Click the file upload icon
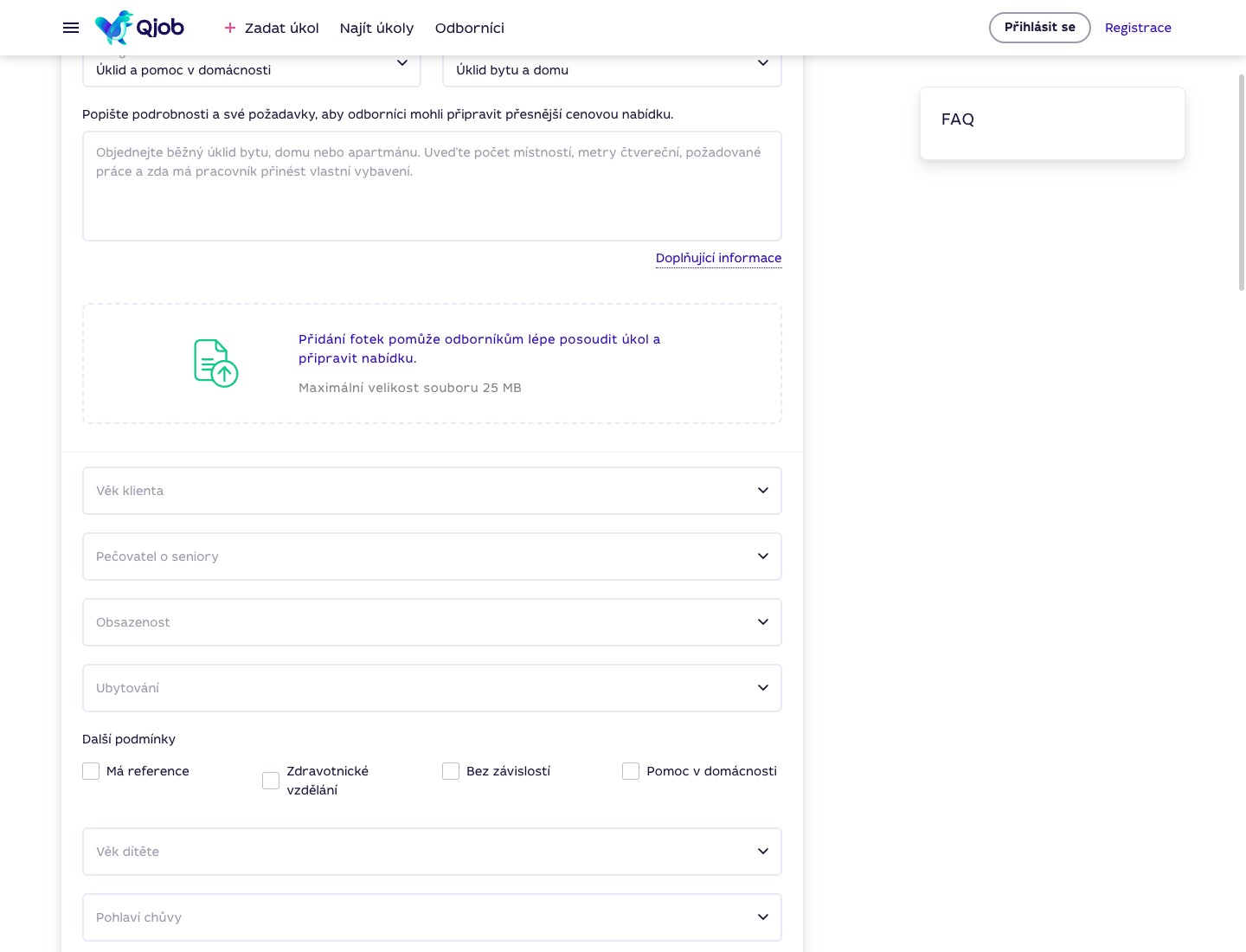Screen dimensions: 1246x952 (215, 363)
